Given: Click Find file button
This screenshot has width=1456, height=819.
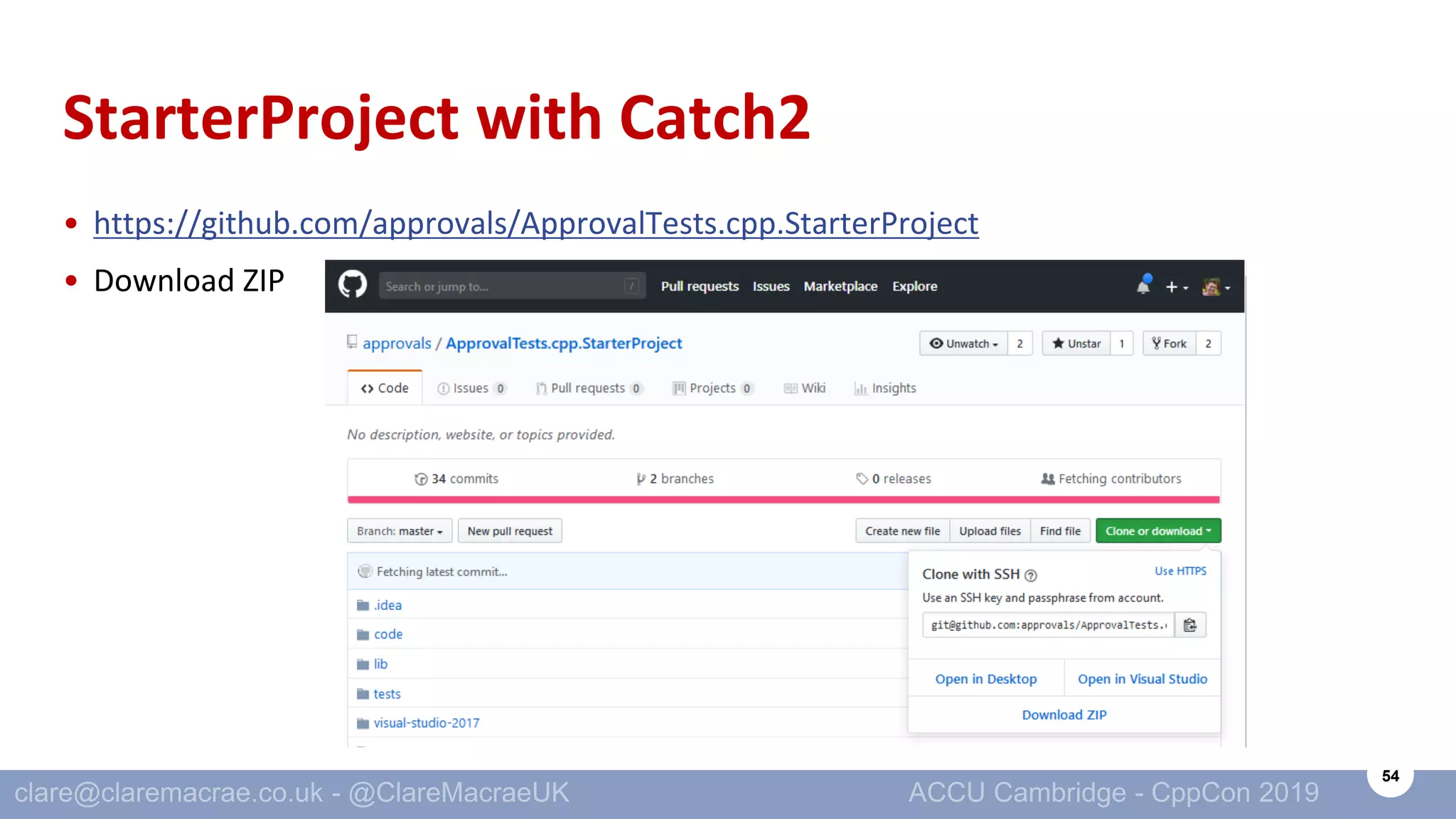Looking at the screenshot, I should [1060, 531].
